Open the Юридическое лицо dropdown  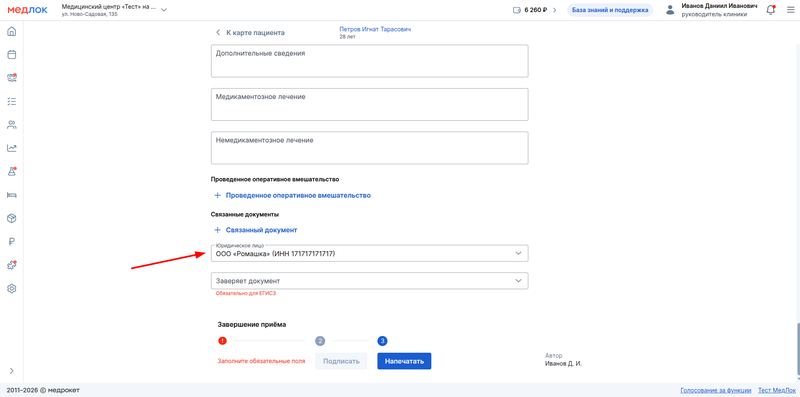[x=369, y=253]
